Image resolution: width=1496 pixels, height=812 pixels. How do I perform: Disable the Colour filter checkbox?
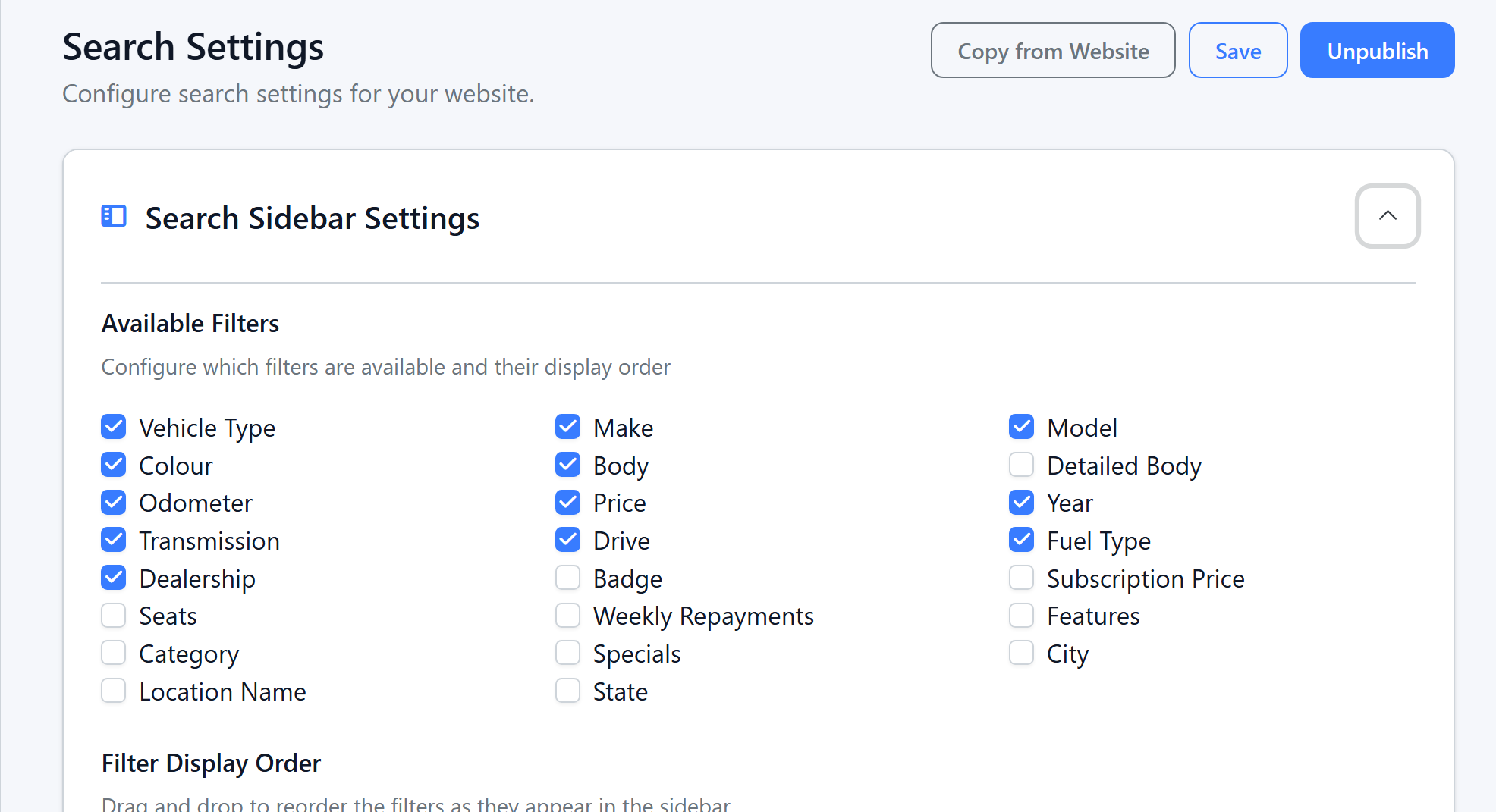coord(114,465)
